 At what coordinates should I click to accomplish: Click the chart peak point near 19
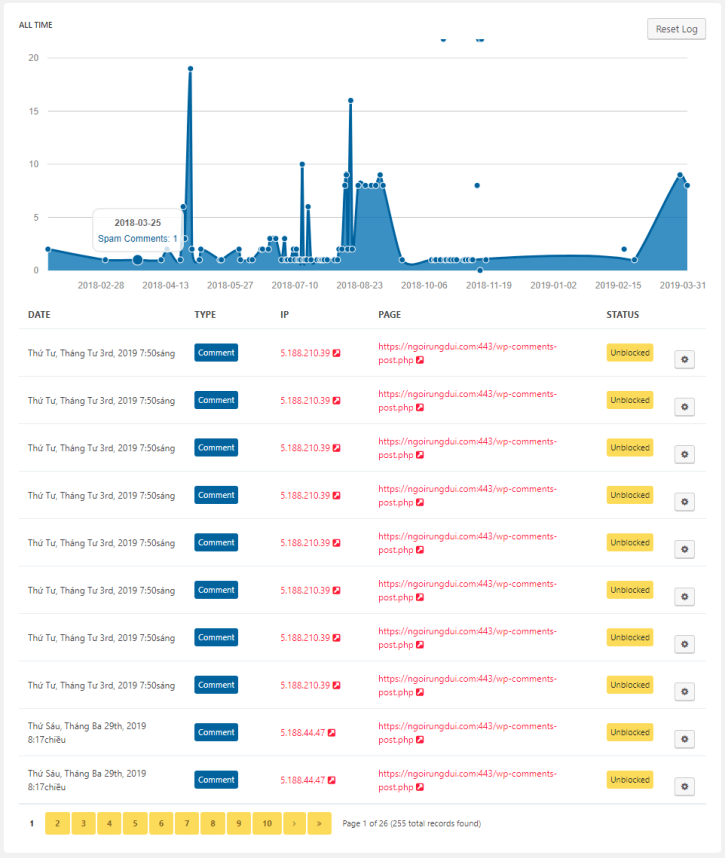coord(190,69)
